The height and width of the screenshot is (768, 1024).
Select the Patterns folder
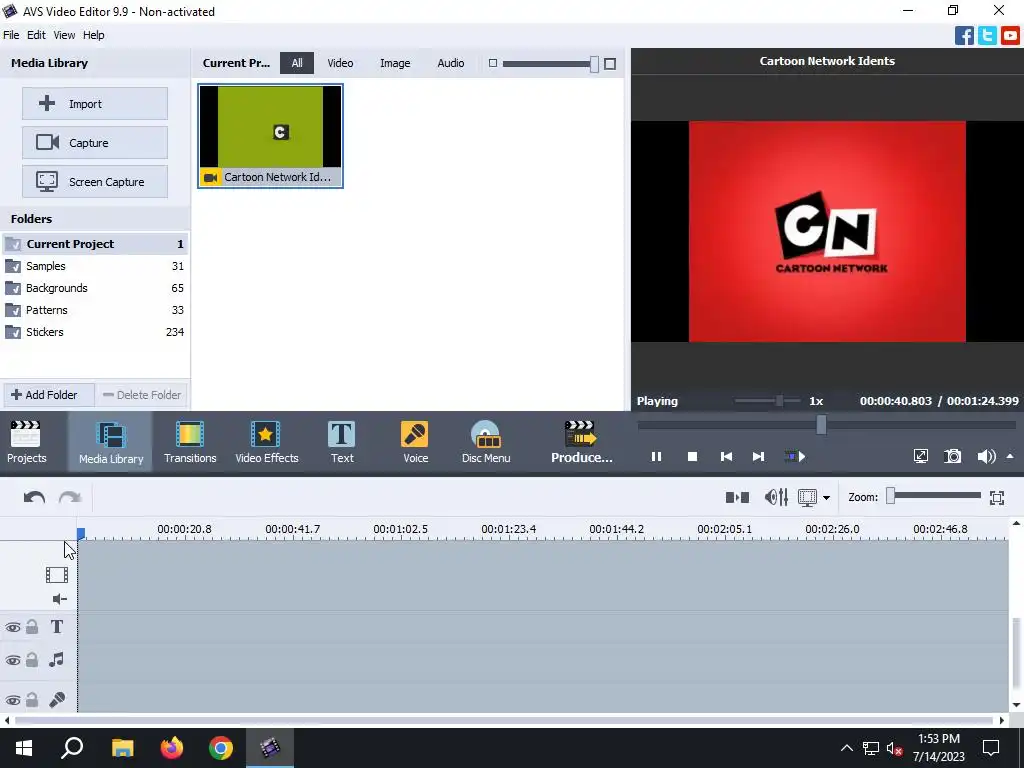(95, 310)
